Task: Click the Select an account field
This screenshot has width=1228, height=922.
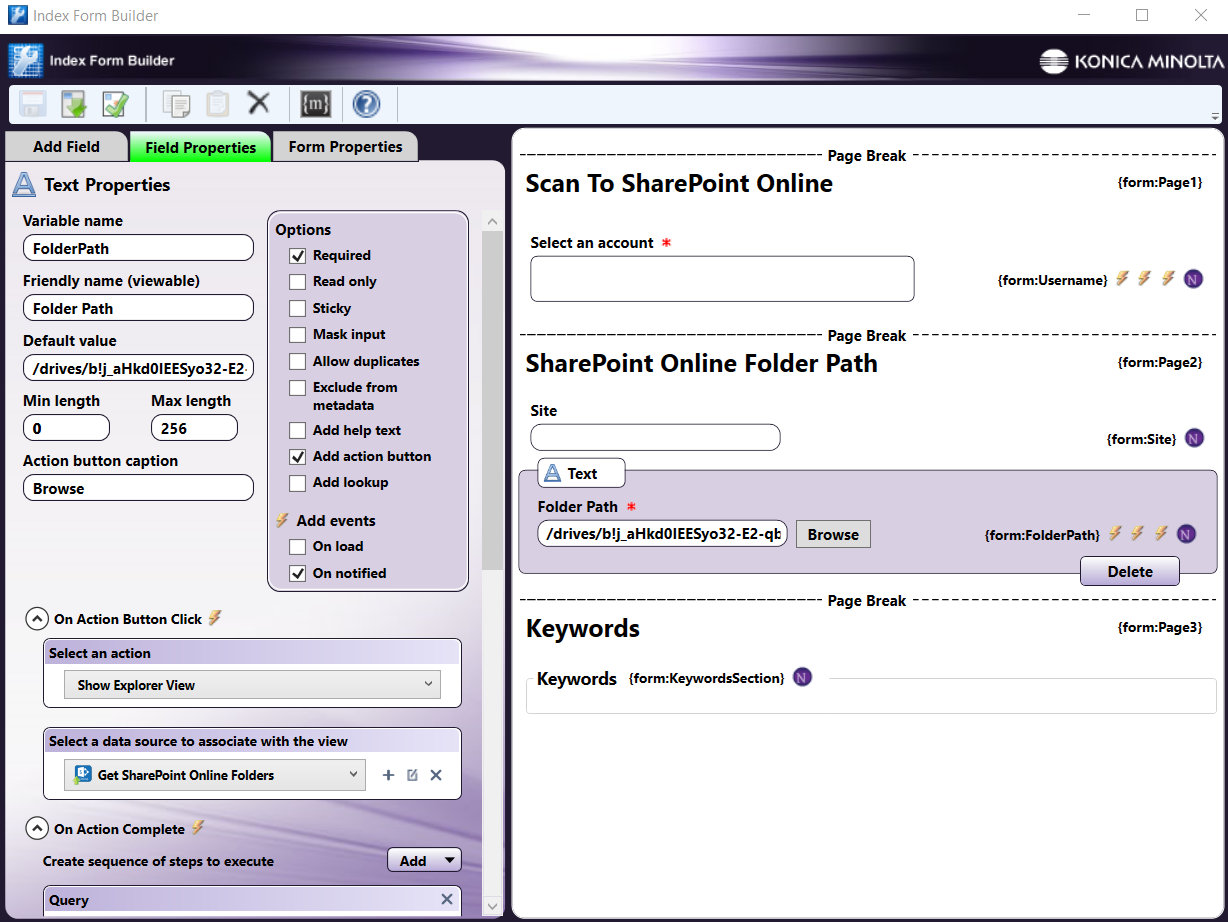Action: [722, 279]
